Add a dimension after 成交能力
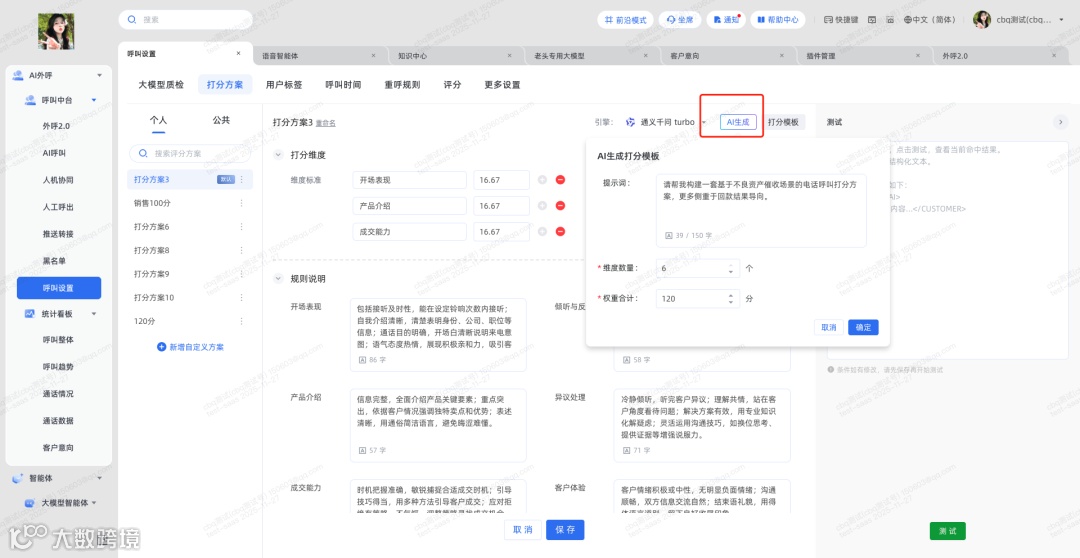The width and height of the screenshot is (1080, 558). pyautogui.click(x=542, y=231)
